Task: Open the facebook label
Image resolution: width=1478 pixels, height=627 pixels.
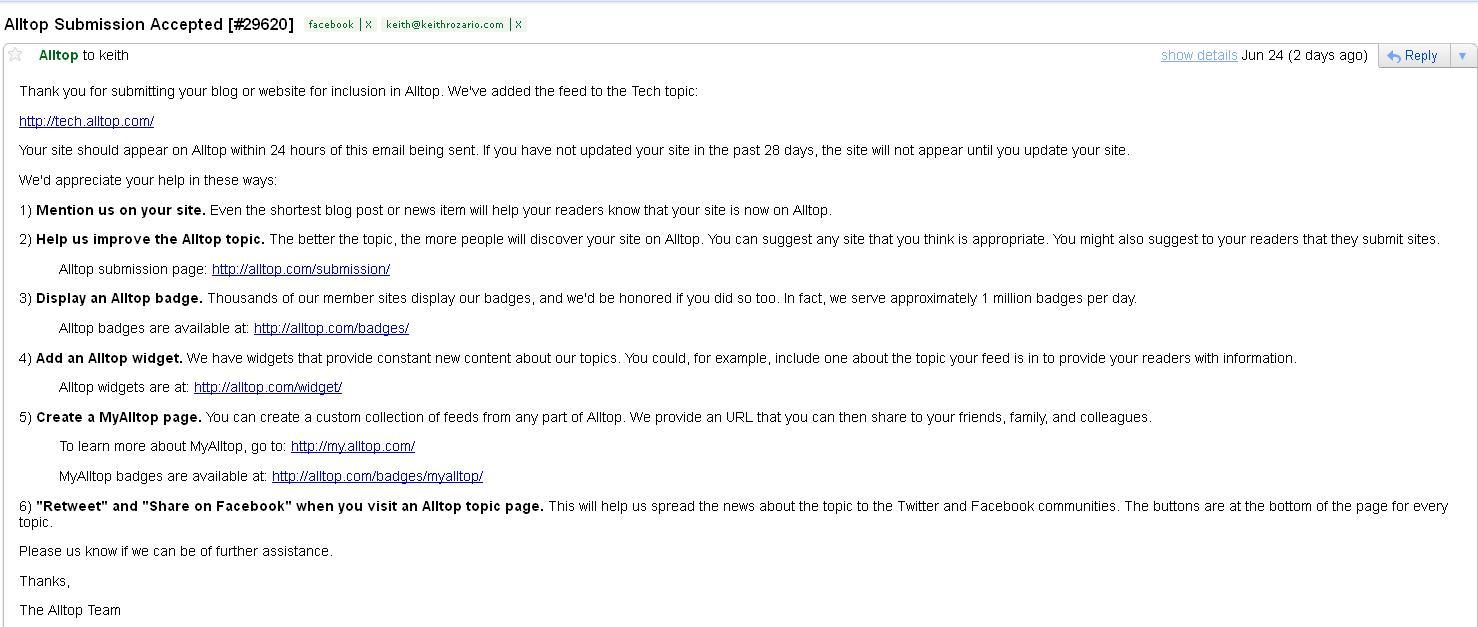Action: pyautogui.click(x=331, y=25)
